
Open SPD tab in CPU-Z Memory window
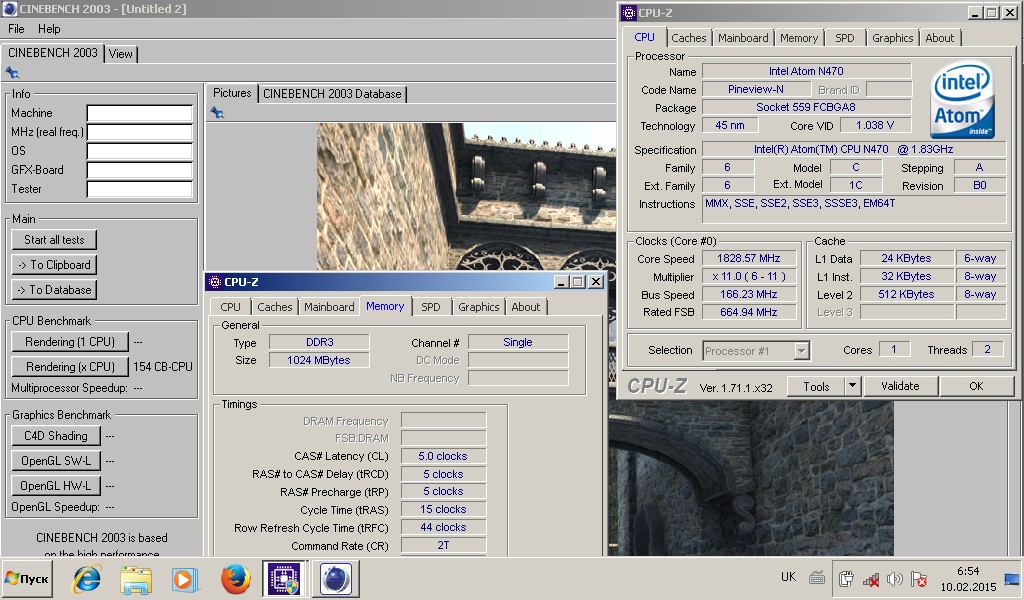430,307
